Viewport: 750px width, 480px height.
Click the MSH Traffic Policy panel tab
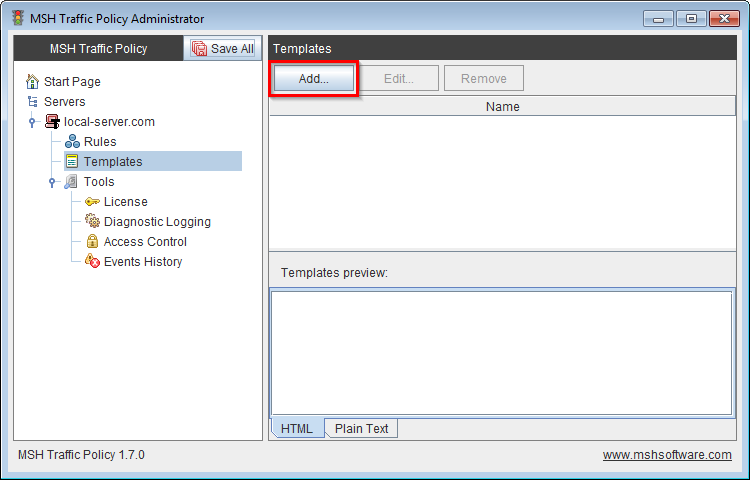[x=99, y=48]
